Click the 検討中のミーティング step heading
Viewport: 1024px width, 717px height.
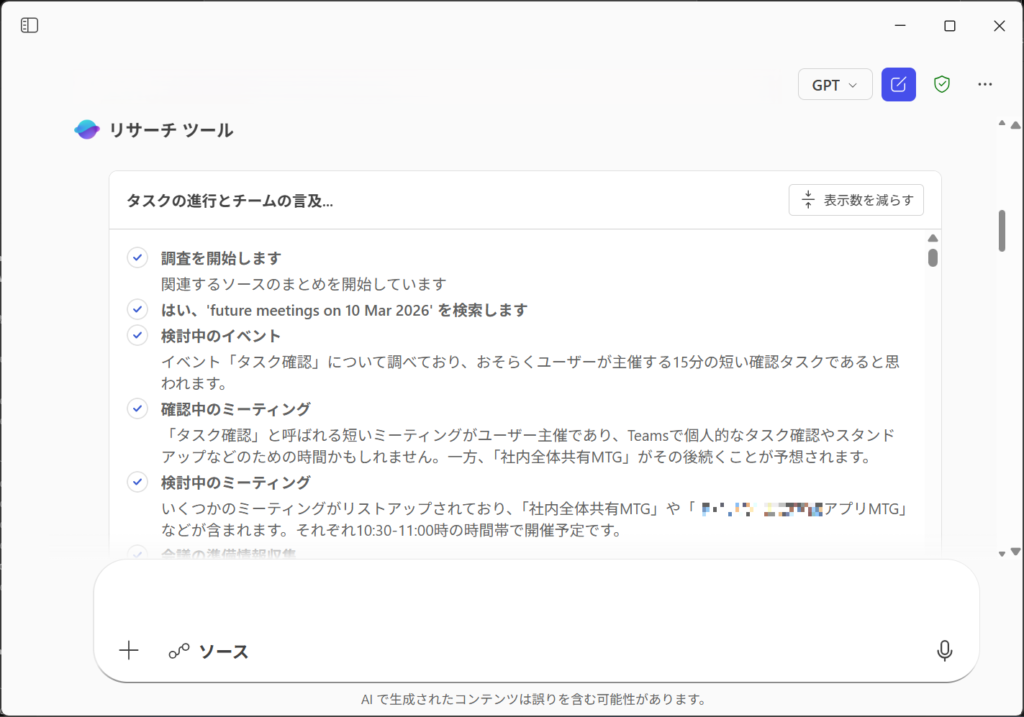point(236,483)
